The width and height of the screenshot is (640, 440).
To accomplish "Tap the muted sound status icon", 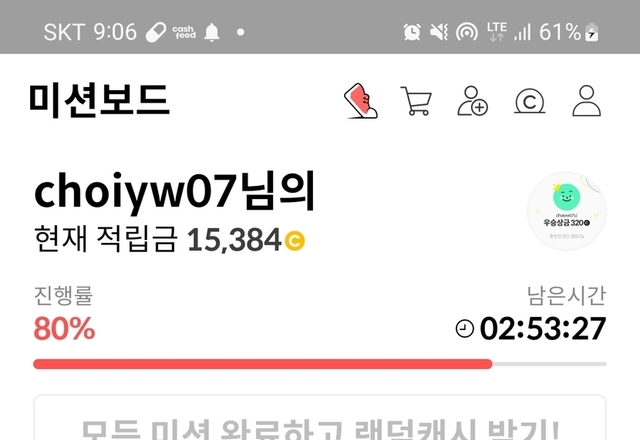I will coord(439,32).
